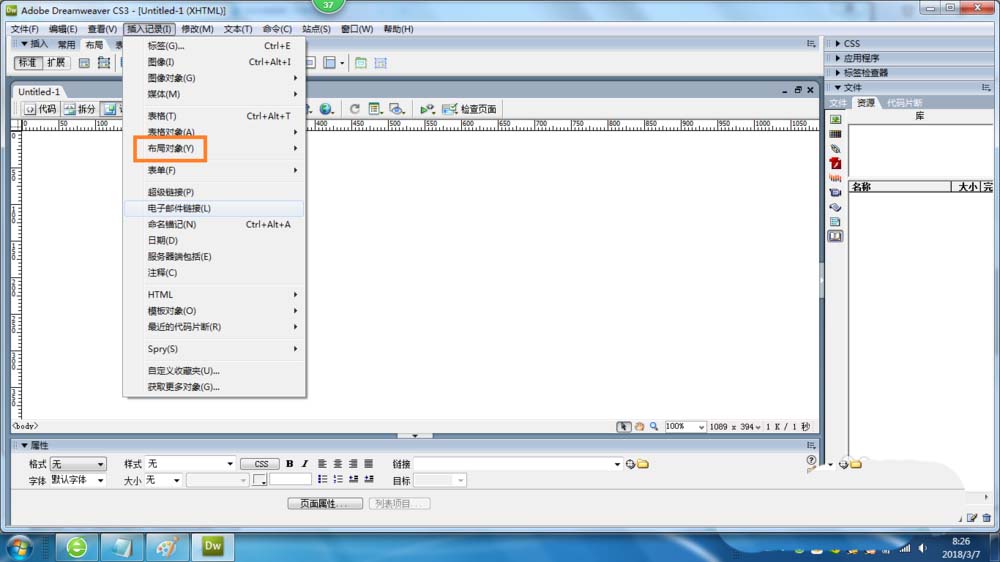The width and height of the screenshot is (1000, 562).
Task: Toggle align left button
Action: (322, 464)
